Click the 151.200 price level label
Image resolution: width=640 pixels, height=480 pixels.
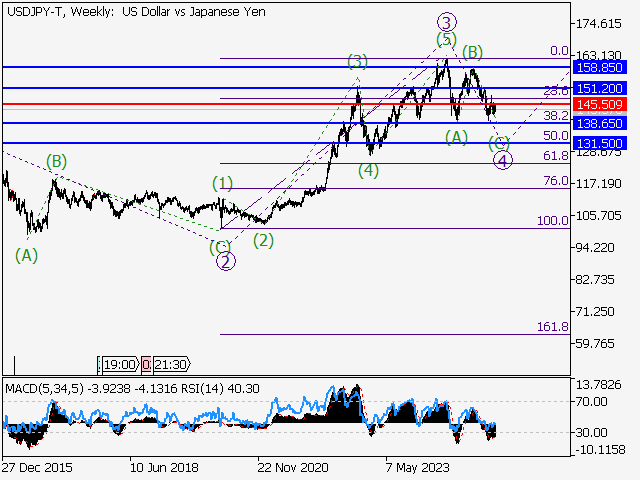(601, 88)
